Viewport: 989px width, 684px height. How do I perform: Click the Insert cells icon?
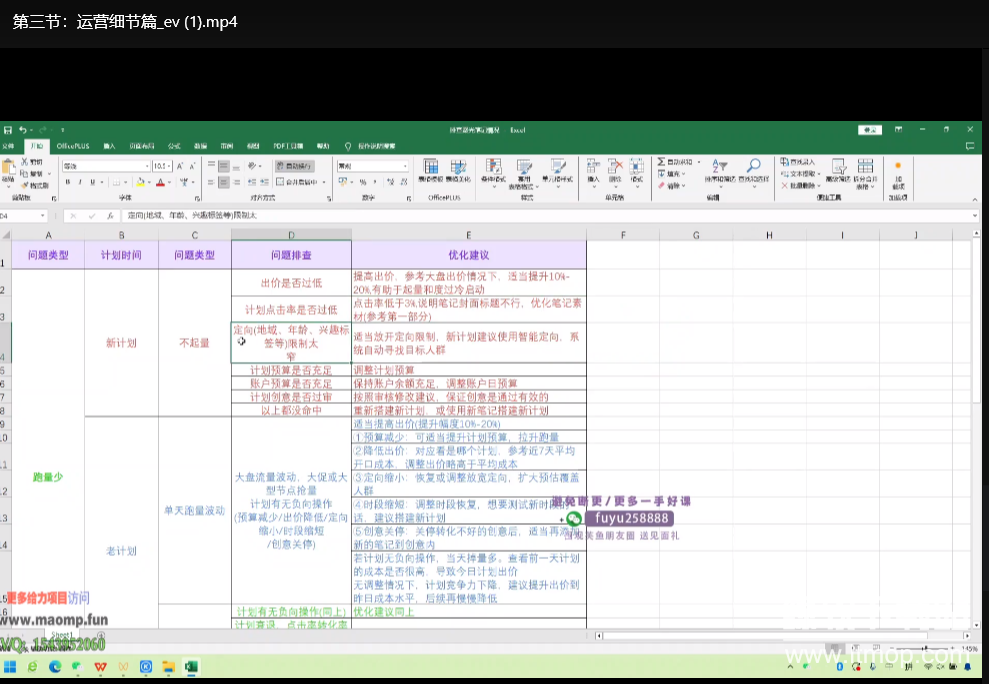(593, 166)
